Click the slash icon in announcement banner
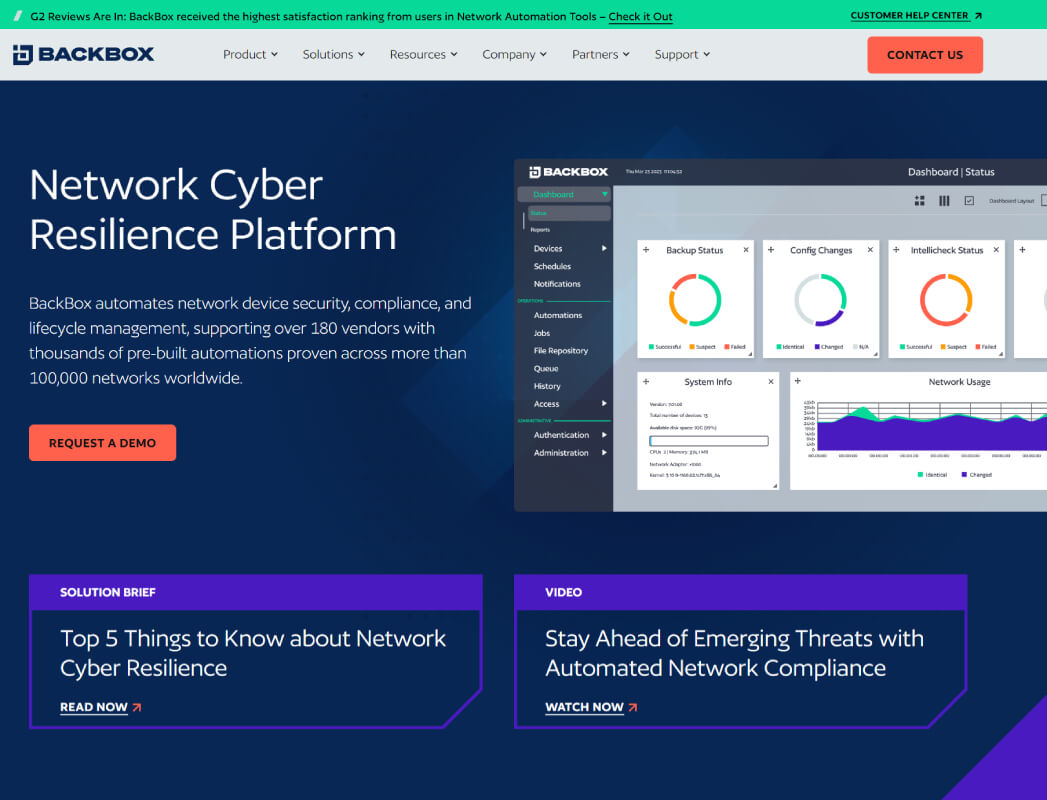Image resolution: width=1047 pixels, height=800 pixels. click(18, 16)
